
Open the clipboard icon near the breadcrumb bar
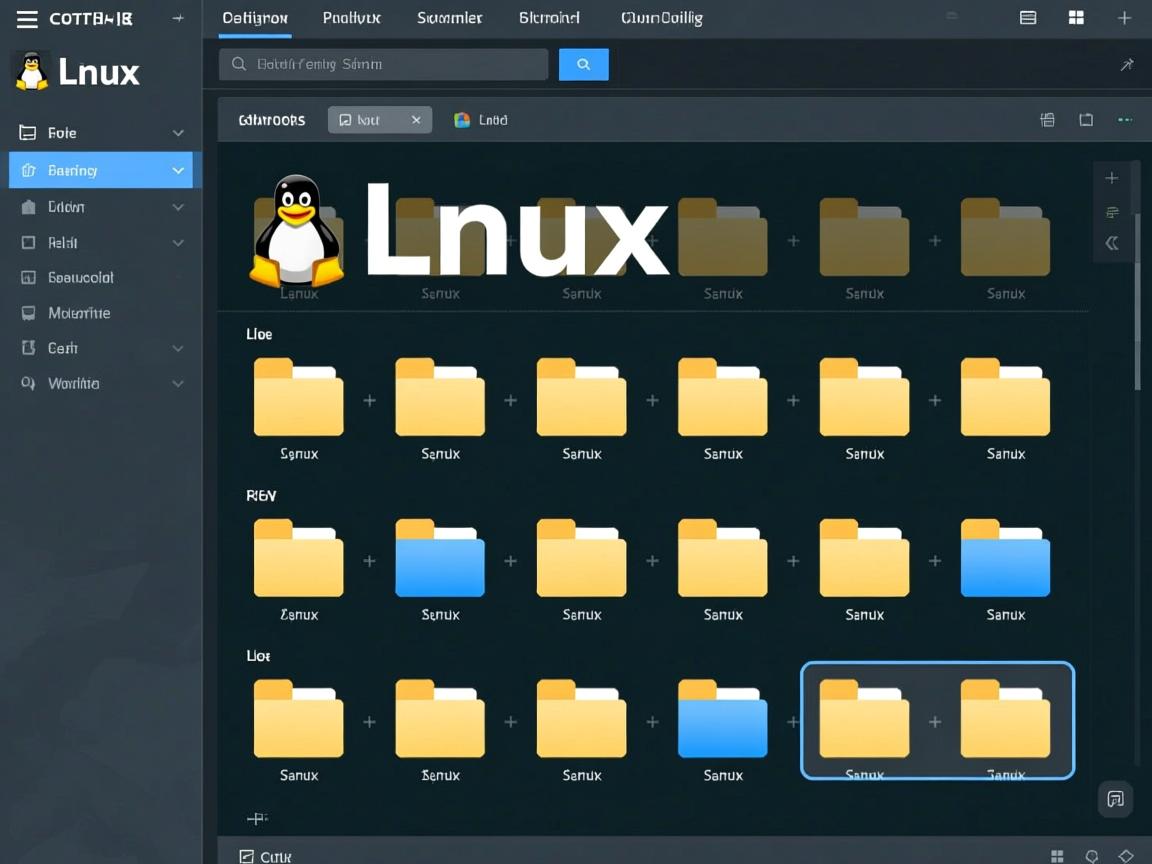pyautogui.click(x=1047, y=119)
